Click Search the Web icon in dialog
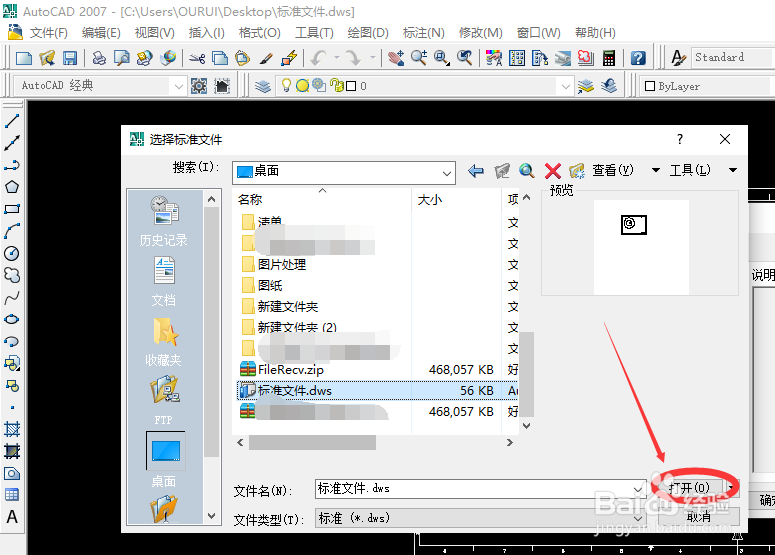 526,171
